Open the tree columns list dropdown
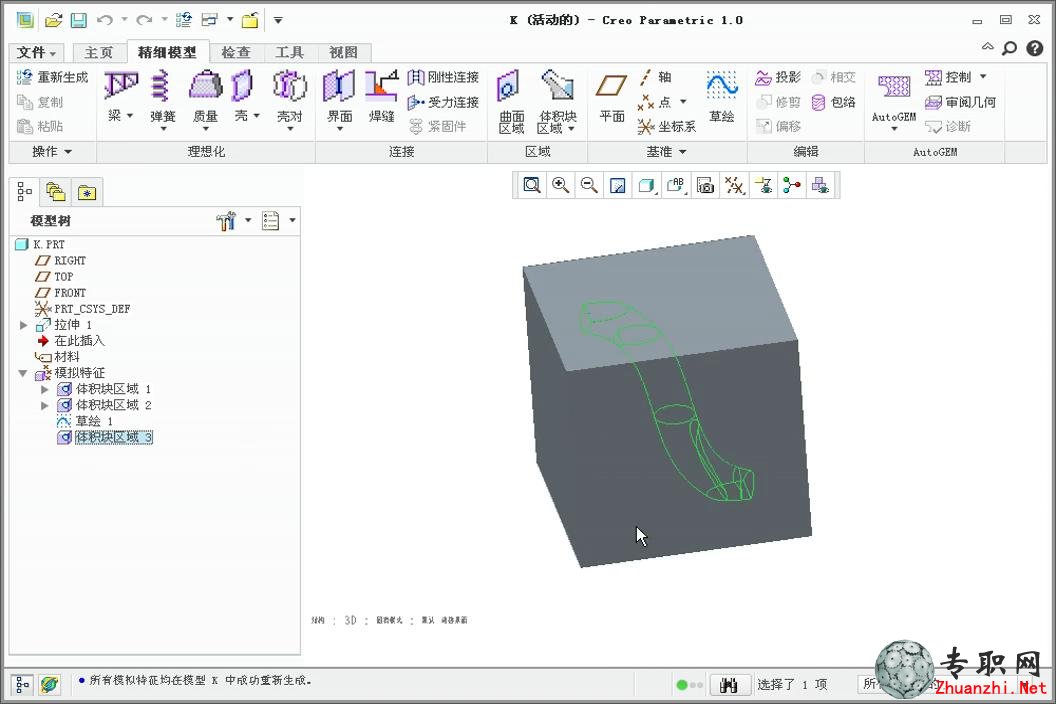The width and height of the screenshot is (1056, 704). point(292,220)
